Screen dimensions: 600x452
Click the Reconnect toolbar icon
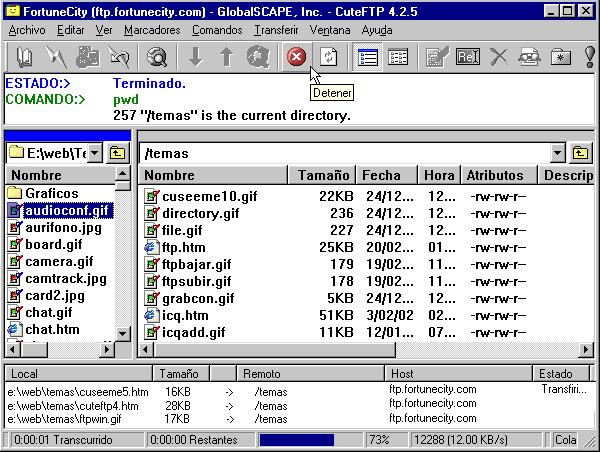click(x=88, y=57)
